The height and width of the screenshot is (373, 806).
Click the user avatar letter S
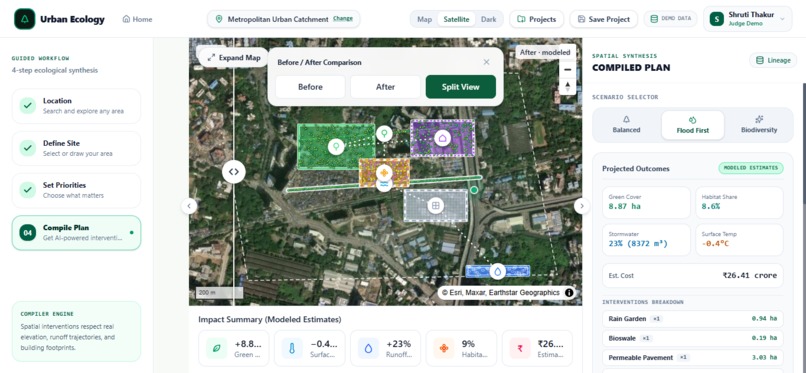pos(717,19)
